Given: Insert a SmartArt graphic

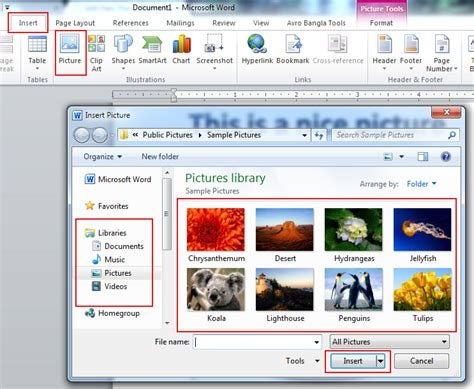Looking at the screenshot, I should pos(152,50).
